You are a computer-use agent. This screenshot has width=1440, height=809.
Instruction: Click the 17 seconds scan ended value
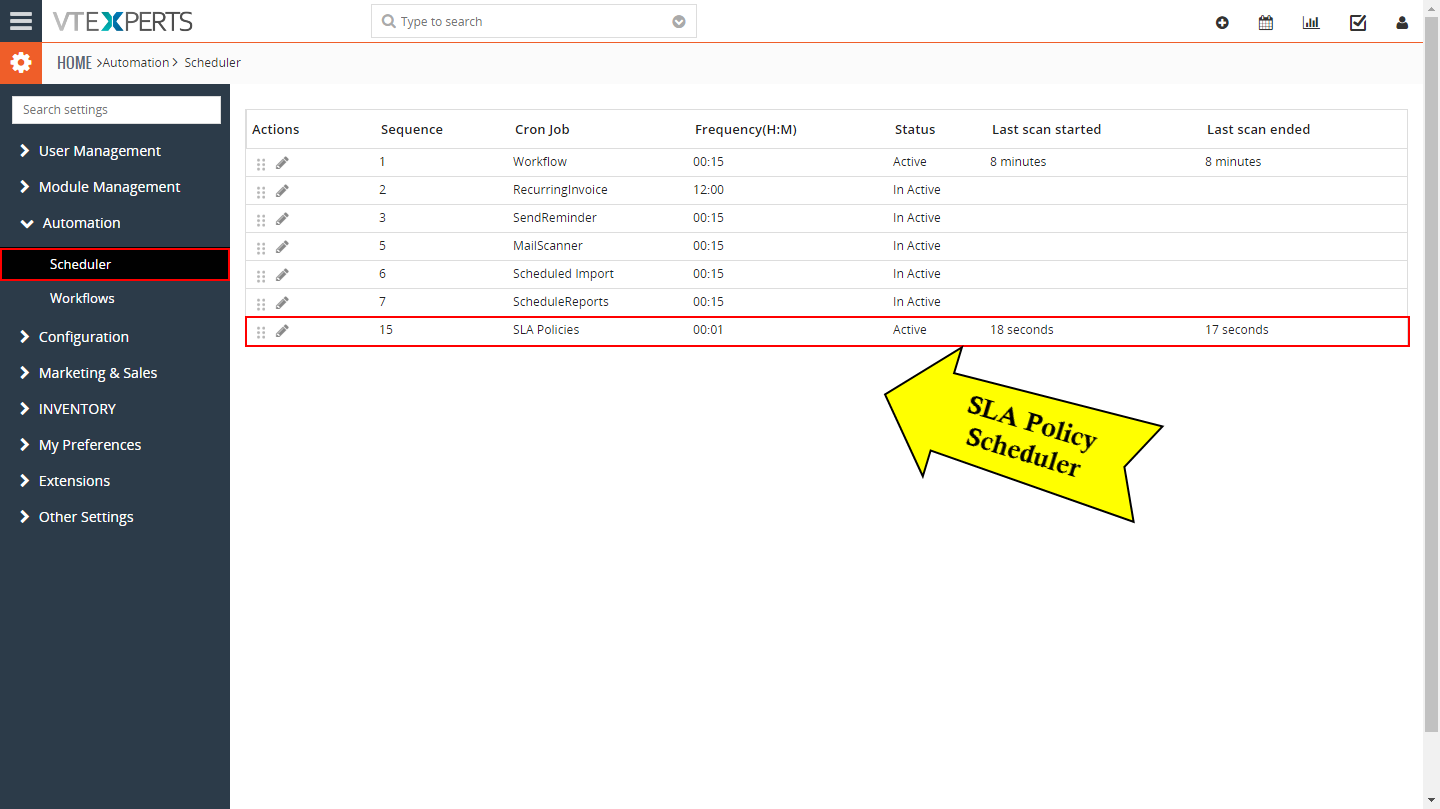pyautogui.click(x=1237, y=329)
